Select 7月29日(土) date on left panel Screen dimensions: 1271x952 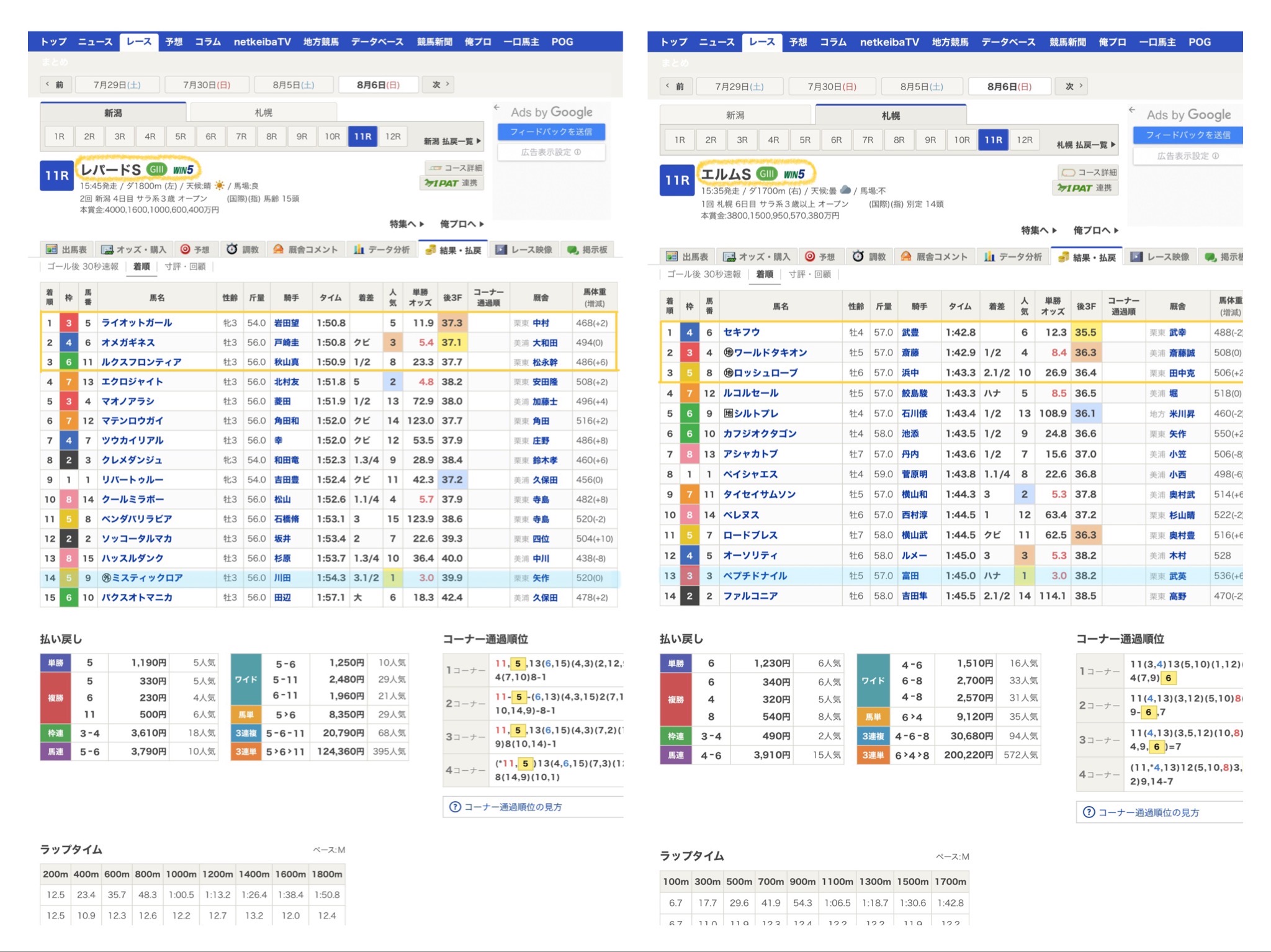point(117,84)
